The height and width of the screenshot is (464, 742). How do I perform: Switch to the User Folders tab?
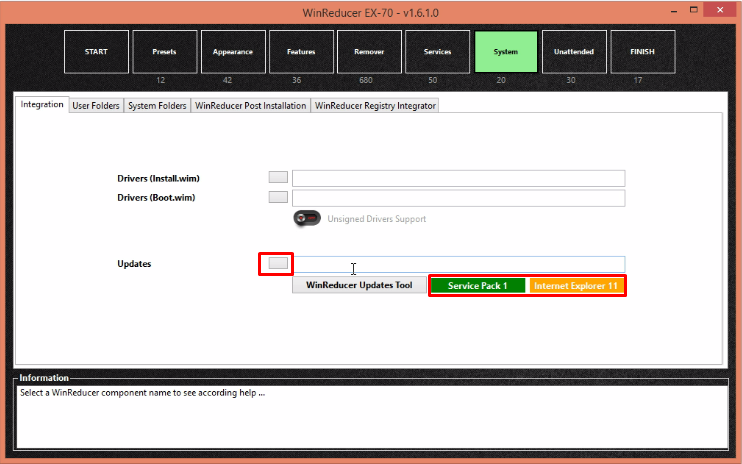(x=96, y=105)
